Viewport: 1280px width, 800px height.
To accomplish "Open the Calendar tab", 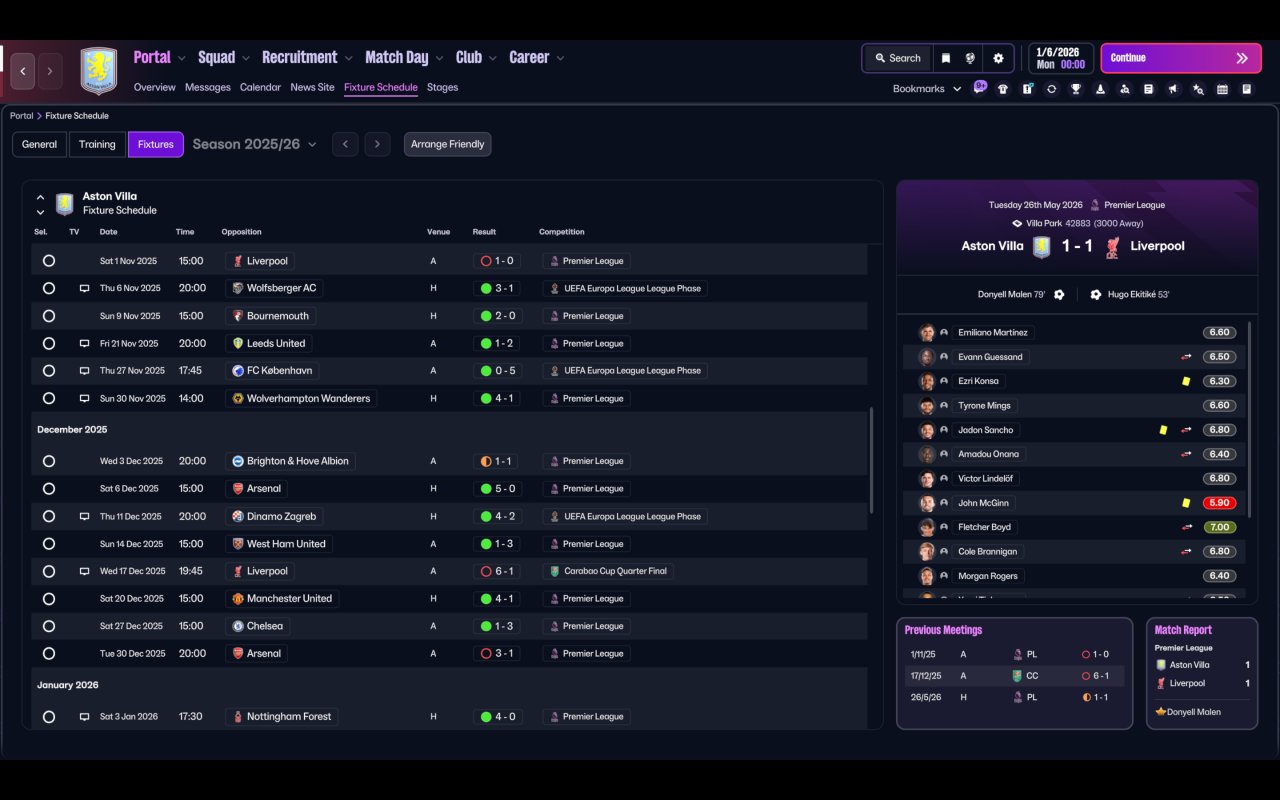I will tap(260, 87).
